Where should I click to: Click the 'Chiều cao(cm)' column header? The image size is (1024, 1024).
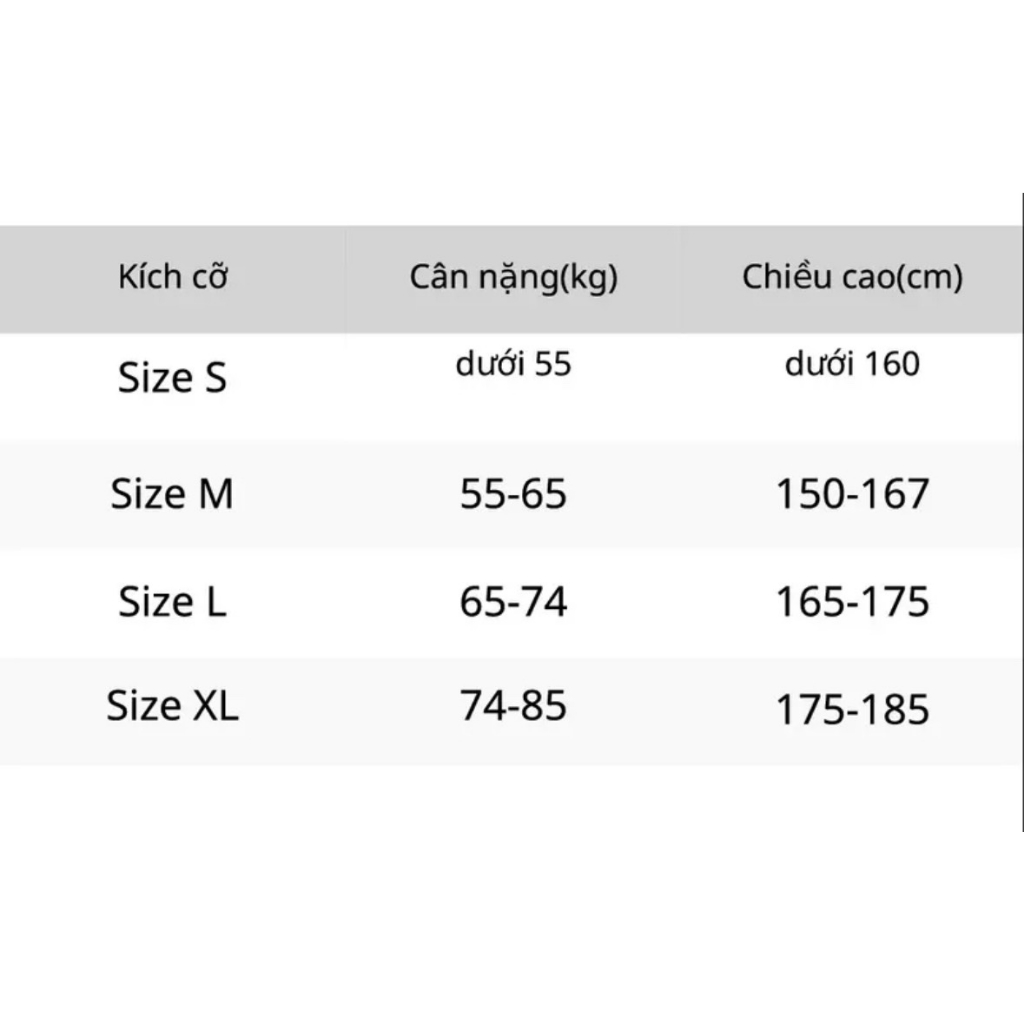pyautogui.click(x=852, y=278)
